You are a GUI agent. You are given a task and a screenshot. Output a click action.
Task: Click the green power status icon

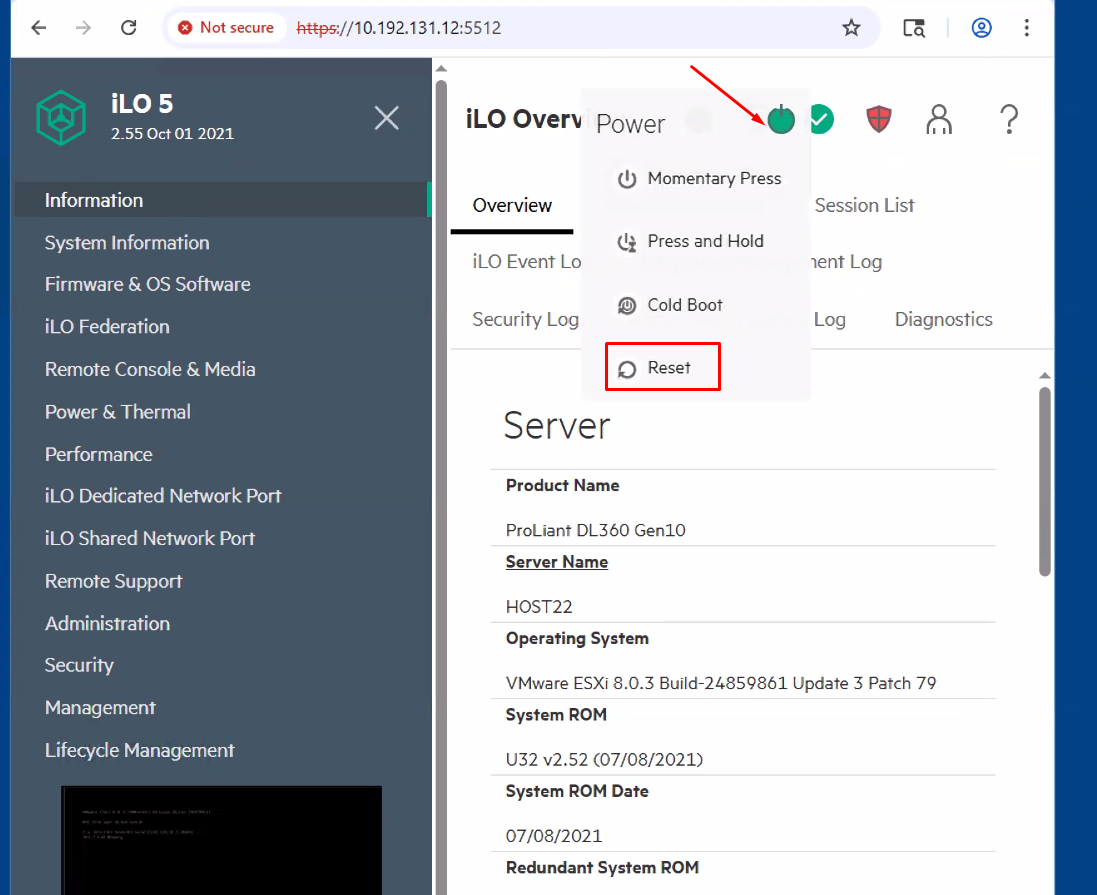781,120
